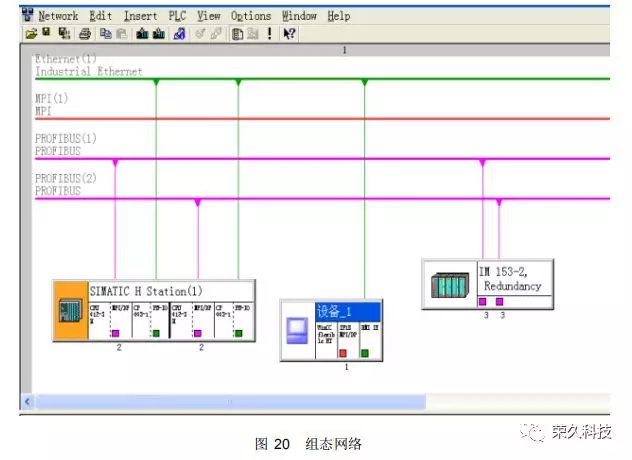Click the context Help arrow icon
The width and height of the screenshot is (632, 460).
tap(289, 33)
